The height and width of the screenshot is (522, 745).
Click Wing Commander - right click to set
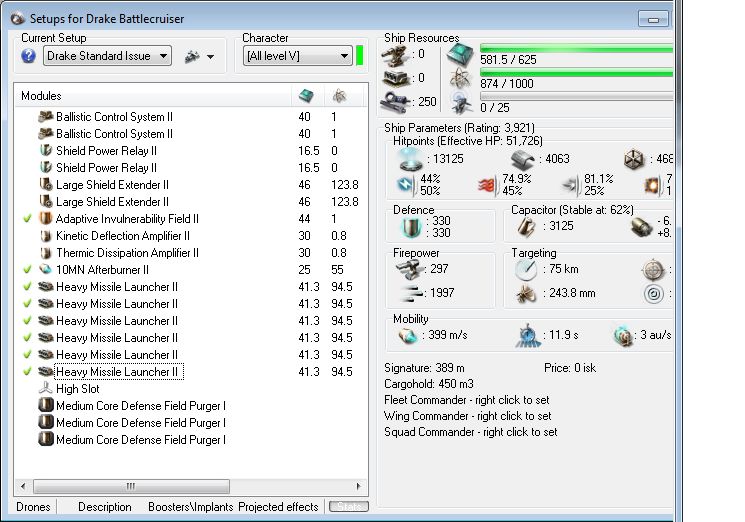point(468,416)
